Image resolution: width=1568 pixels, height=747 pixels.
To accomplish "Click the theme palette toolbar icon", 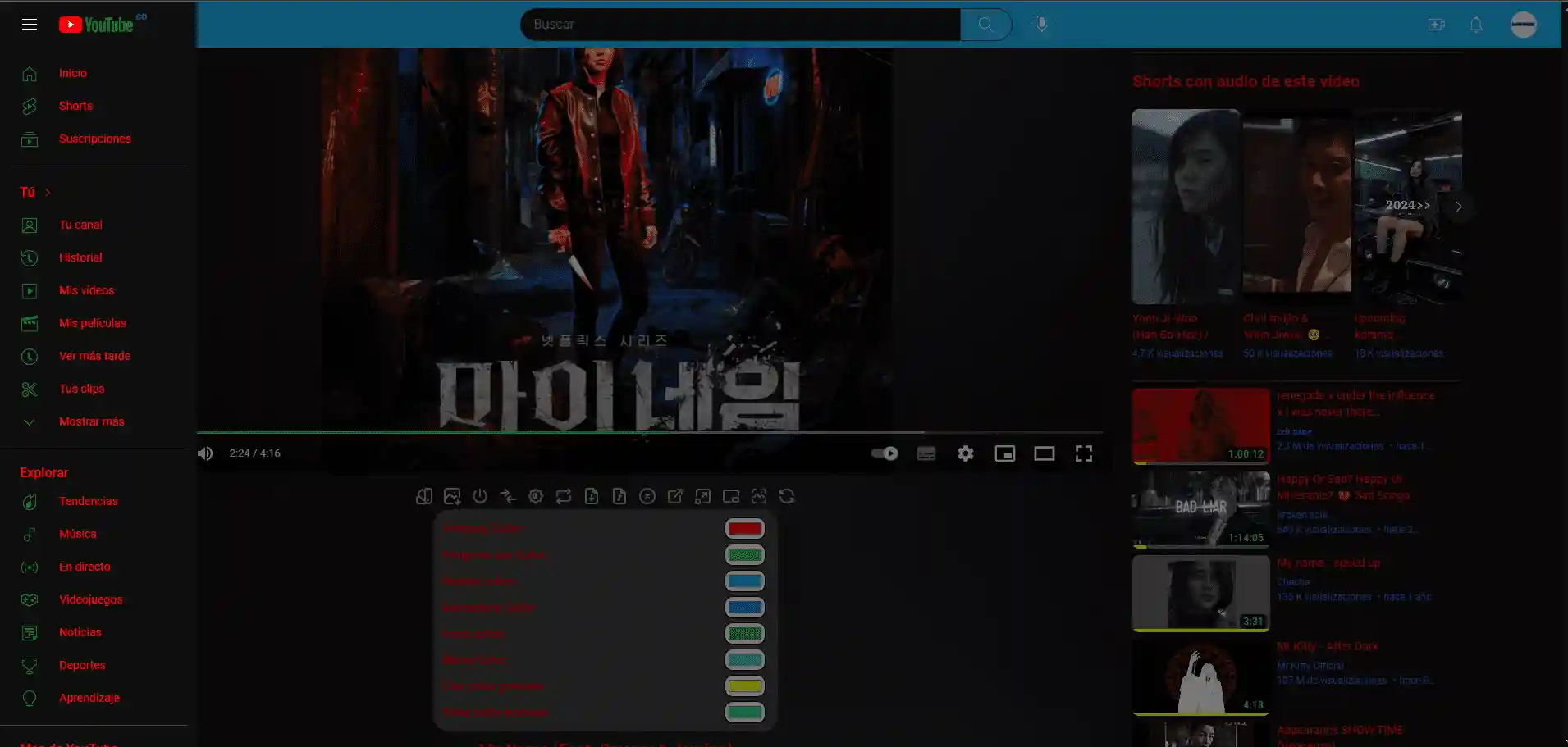I will click(x=424, y=496).
